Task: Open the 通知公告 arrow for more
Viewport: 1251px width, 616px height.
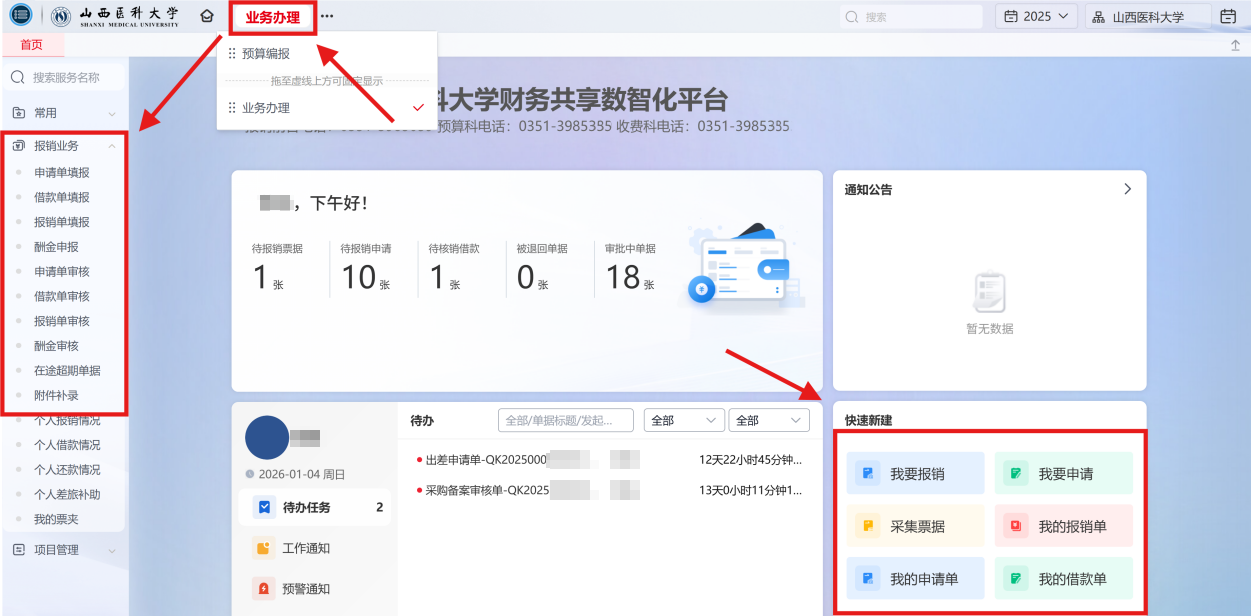Action: 1127,189
